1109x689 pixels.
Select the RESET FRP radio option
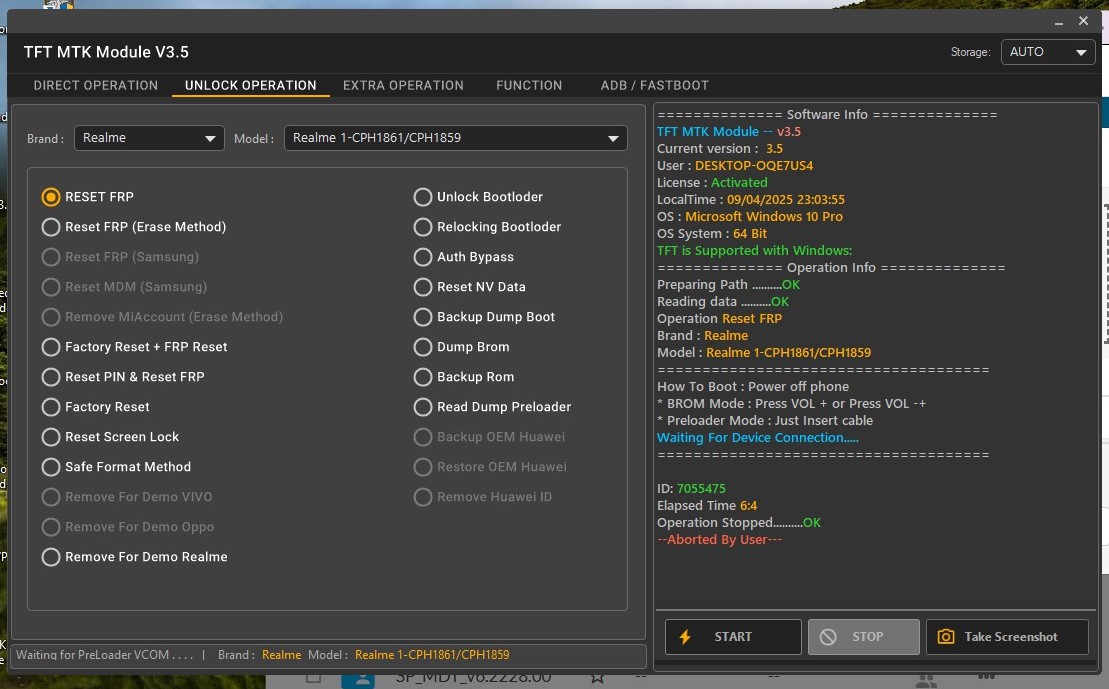50,197
